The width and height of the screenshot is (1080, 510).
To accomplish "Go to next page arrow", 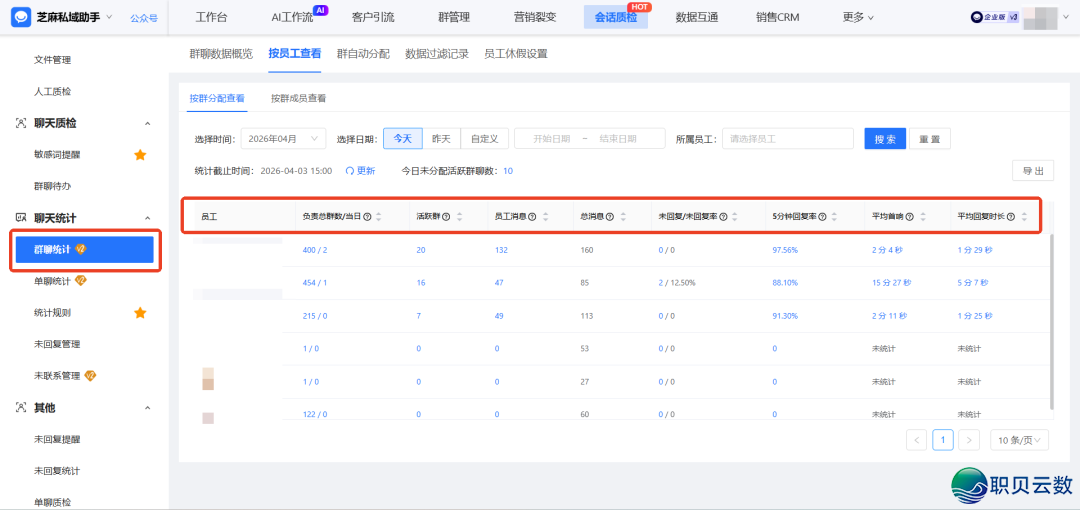I will pyautogui.click(x=969, y=440).
